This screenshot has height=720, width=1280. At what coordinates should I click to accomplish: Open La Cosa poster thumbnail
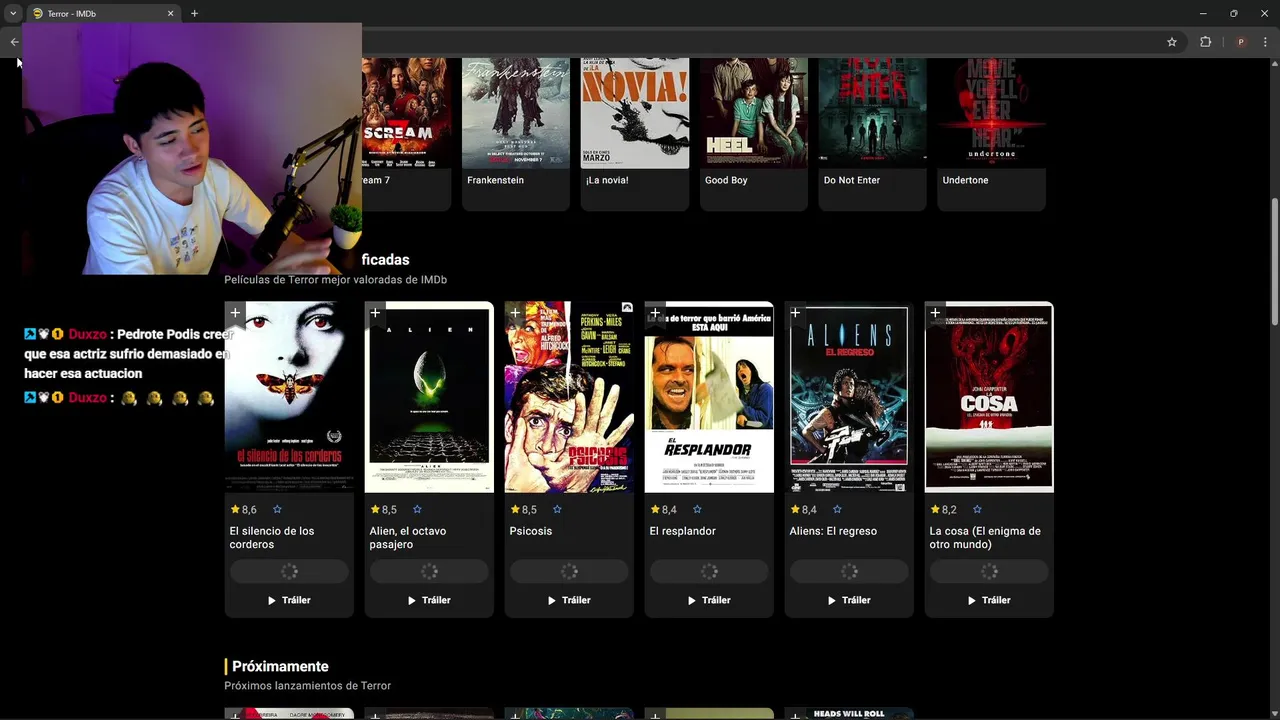tap(989, 397)
